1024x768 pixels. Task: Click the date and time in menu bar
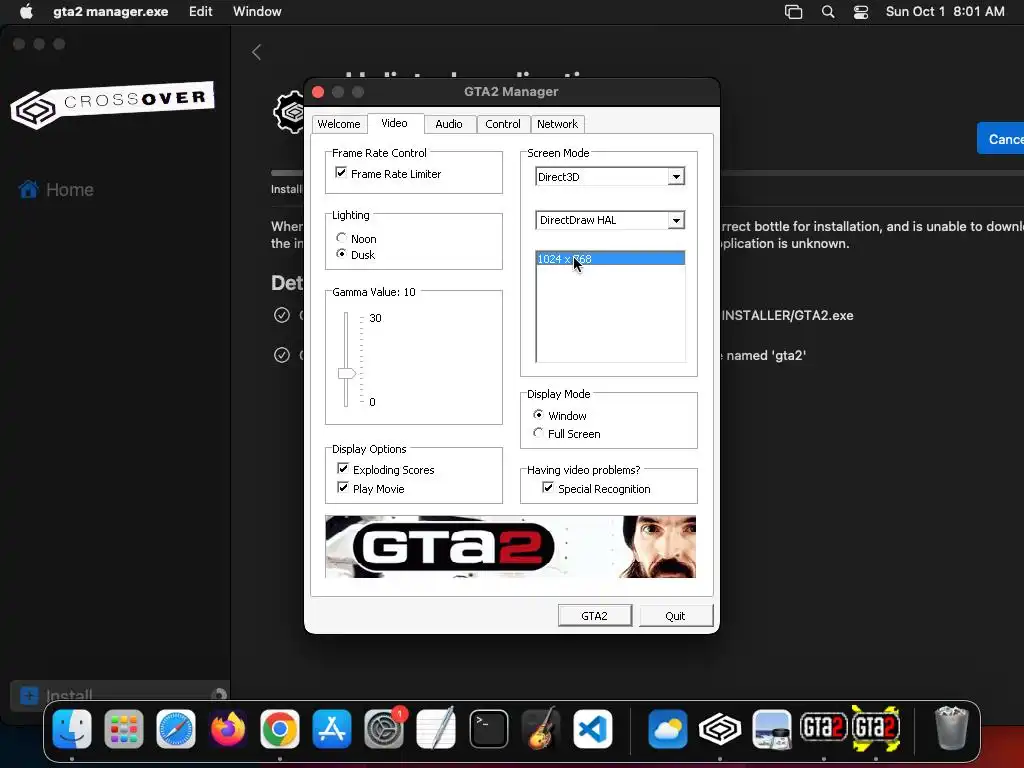(x=945, y=12)
